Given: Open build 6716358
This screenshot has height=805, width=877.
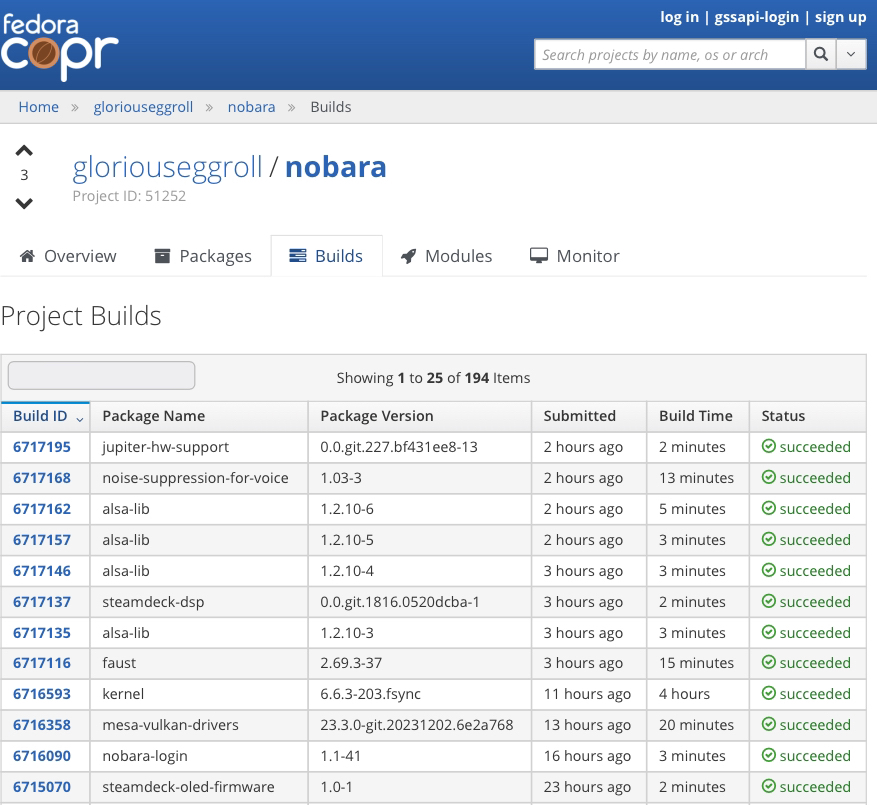Looking at the screenshot, I should 42,725.
